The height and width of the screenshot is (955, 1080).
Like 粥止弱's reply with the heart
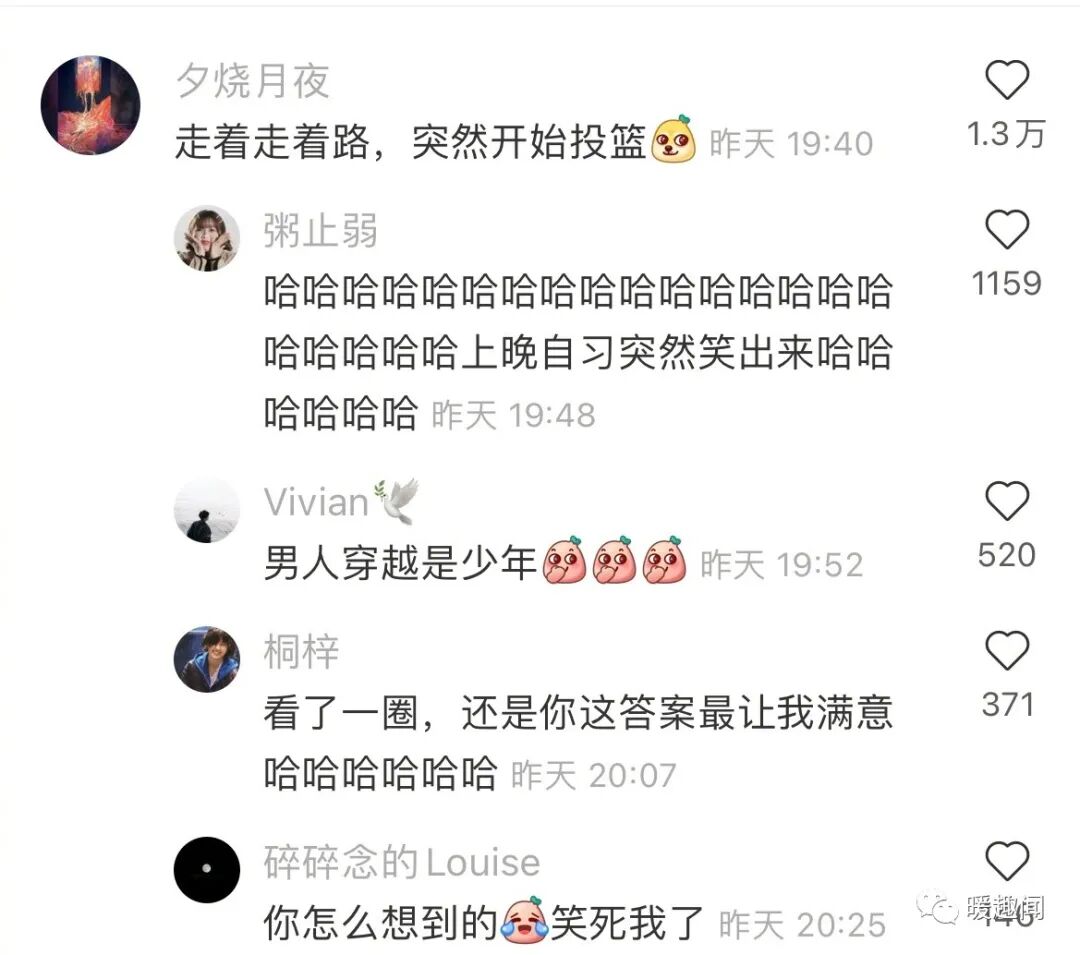(x=1007, y=229)
